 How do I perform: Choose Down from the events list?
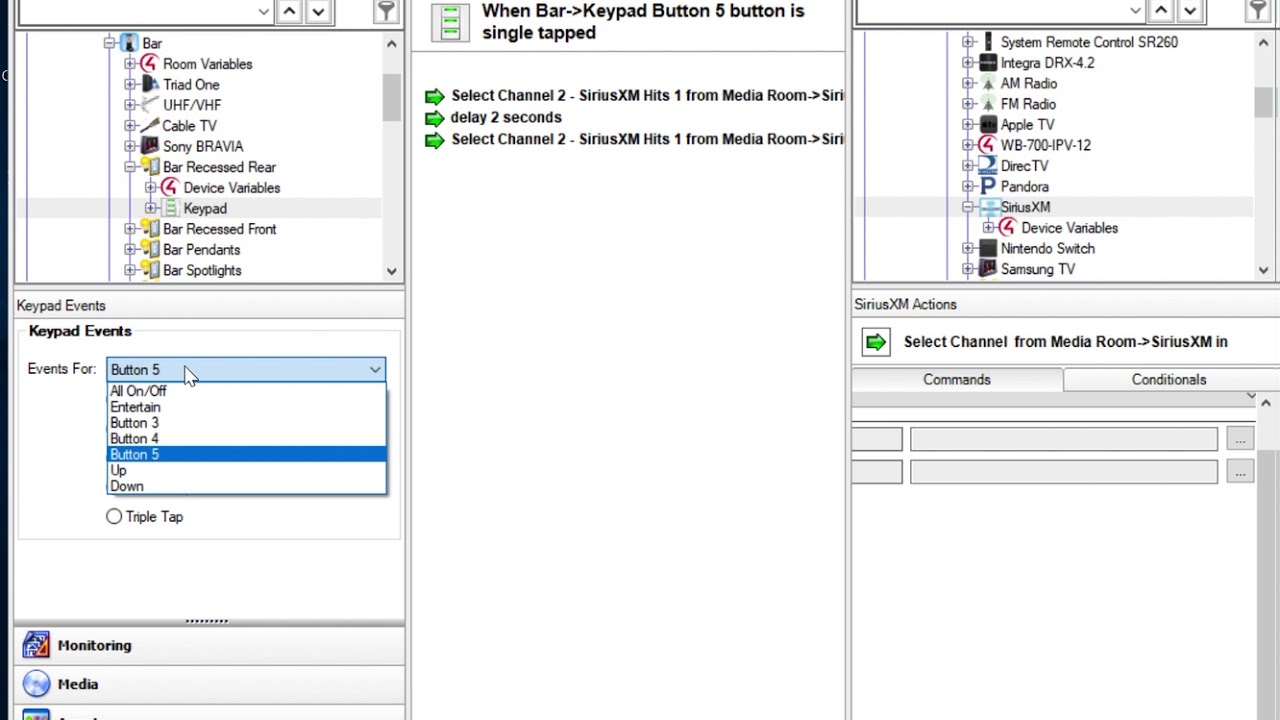[246, 486]
